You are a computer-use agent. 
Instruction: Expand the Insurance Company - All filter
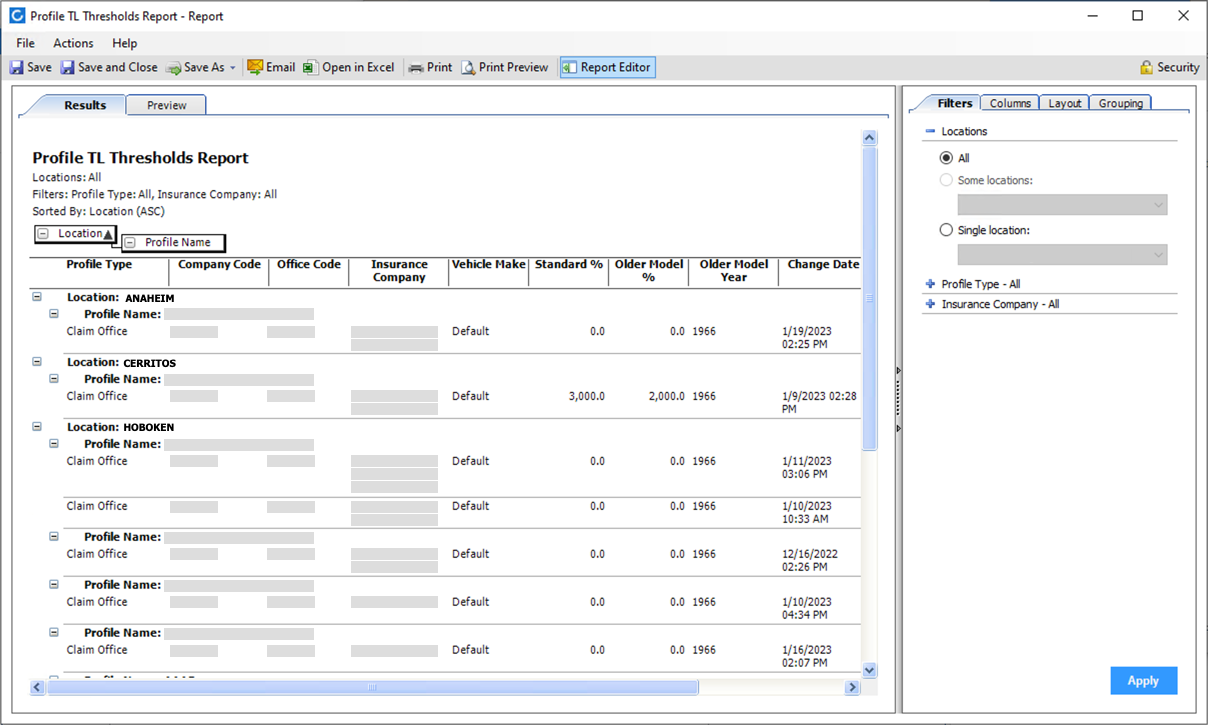click(x=930, y=304)
